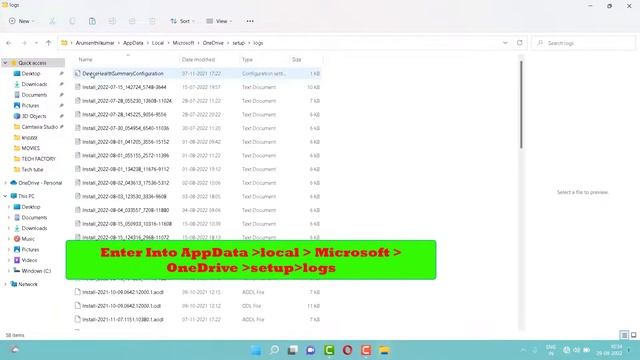The width and height of the screenshot is (640, 360).
Task: Click the Cut toolbar icon
Action: click(x=52, y=21)
